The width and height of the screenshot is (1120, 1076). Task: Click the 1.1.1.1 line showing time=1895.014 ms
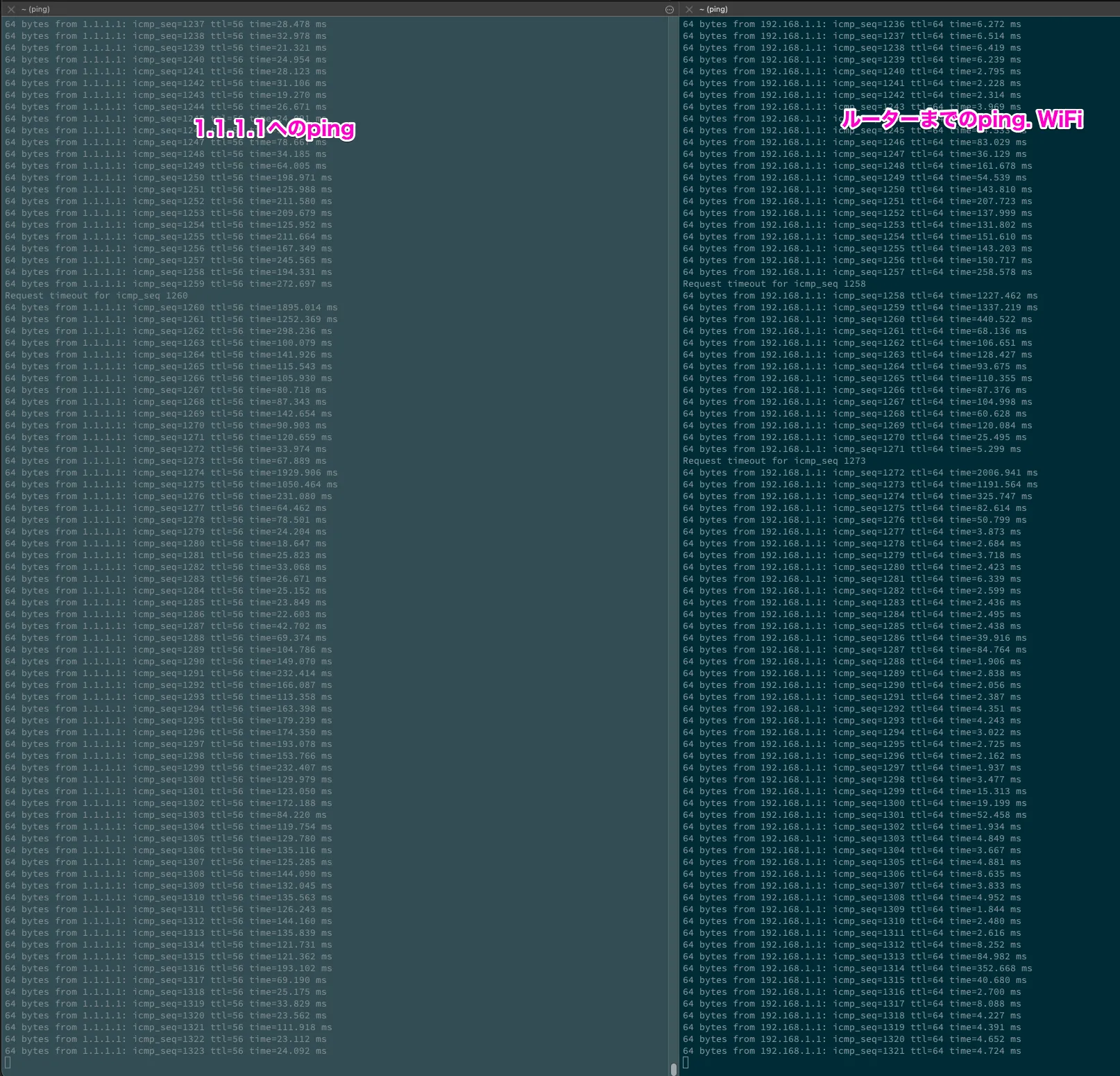pos(171,308)
